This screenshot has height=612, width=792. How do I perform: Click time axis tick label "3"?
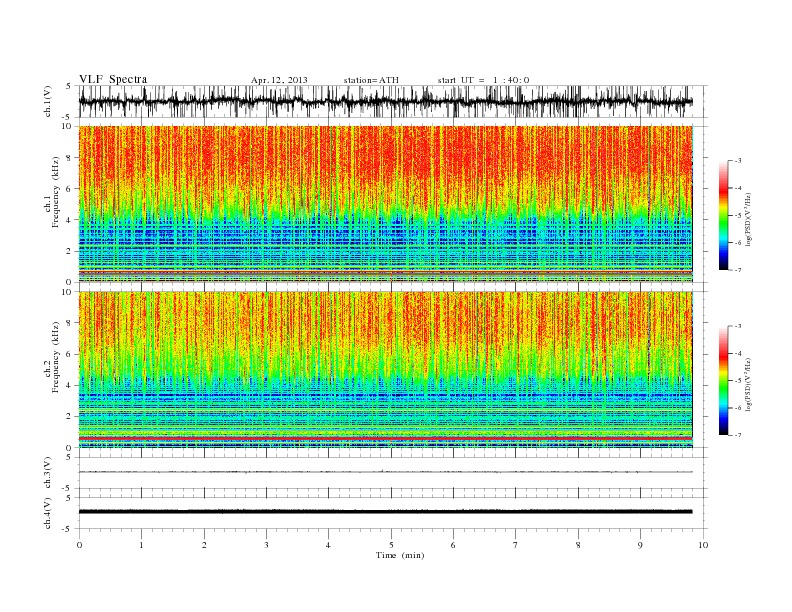click(266, 545)
